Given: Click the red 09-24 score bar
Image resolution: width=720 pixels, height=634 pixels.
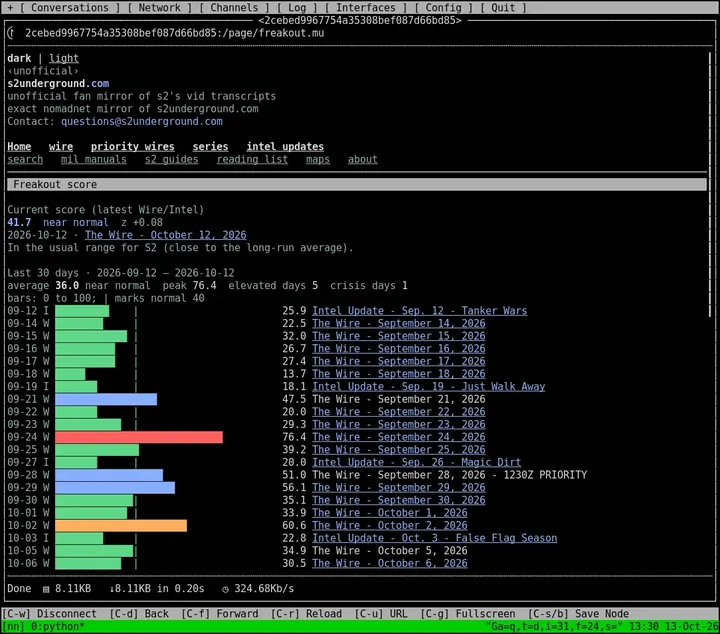Looking at the screenshot, I should [x=139, y=437].
